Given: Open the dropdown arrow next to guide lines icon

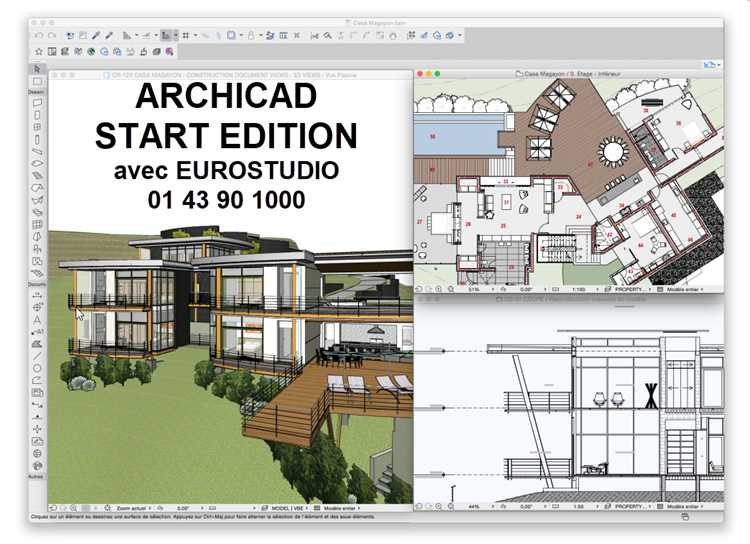Looking at the screenshot, I should (136, 35).
